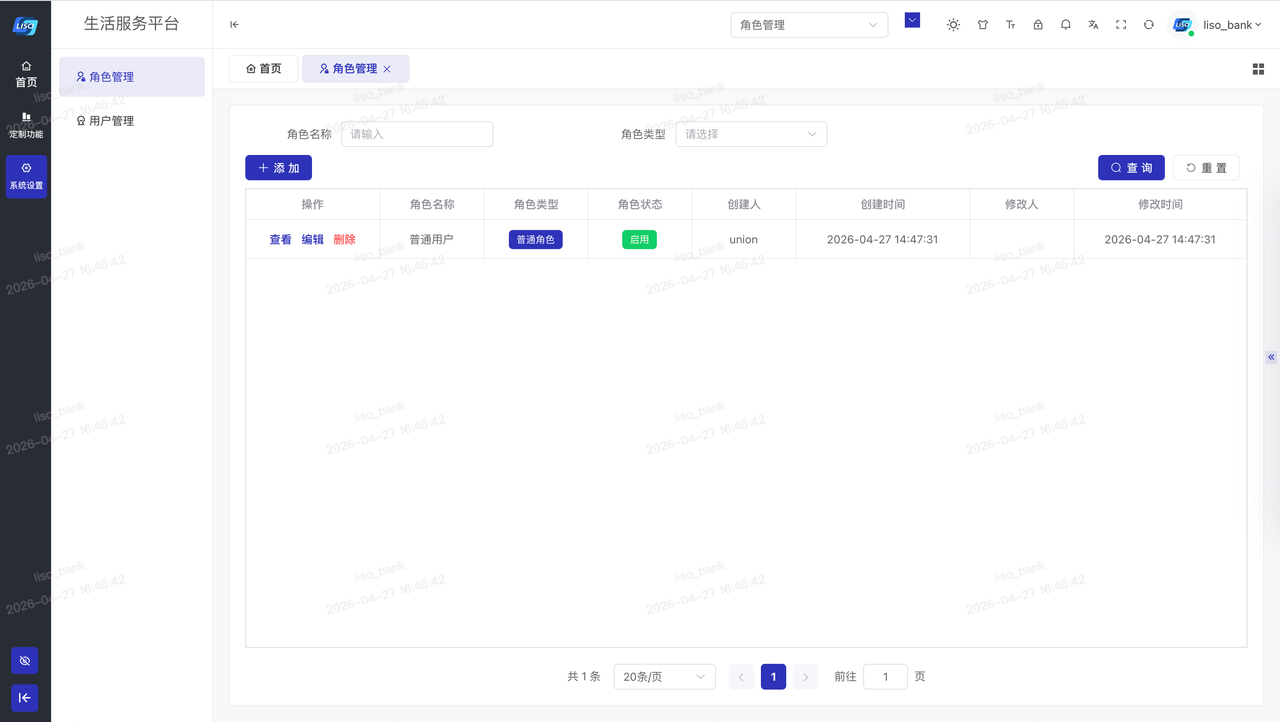Screen dimensions: 1280x722
Task: Open the skin theme shirt icon
Action: click(x=982, y=25)
